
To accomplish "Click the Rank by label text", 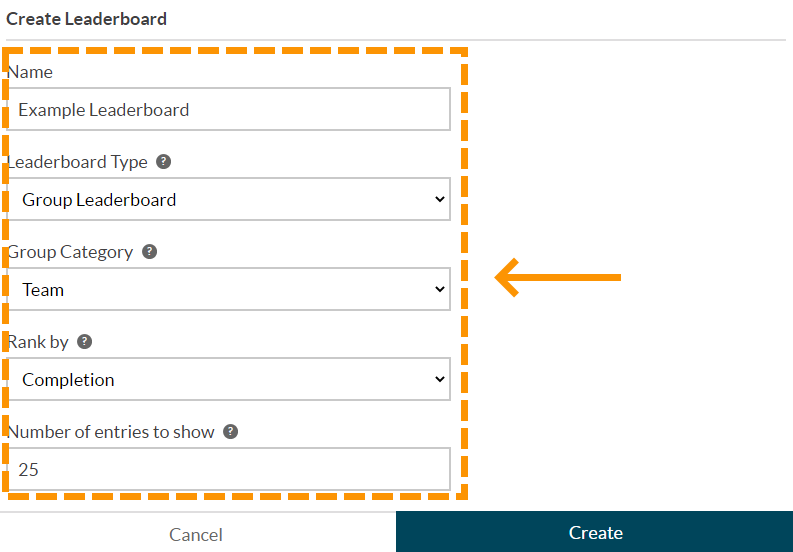I will pos(38,342).
